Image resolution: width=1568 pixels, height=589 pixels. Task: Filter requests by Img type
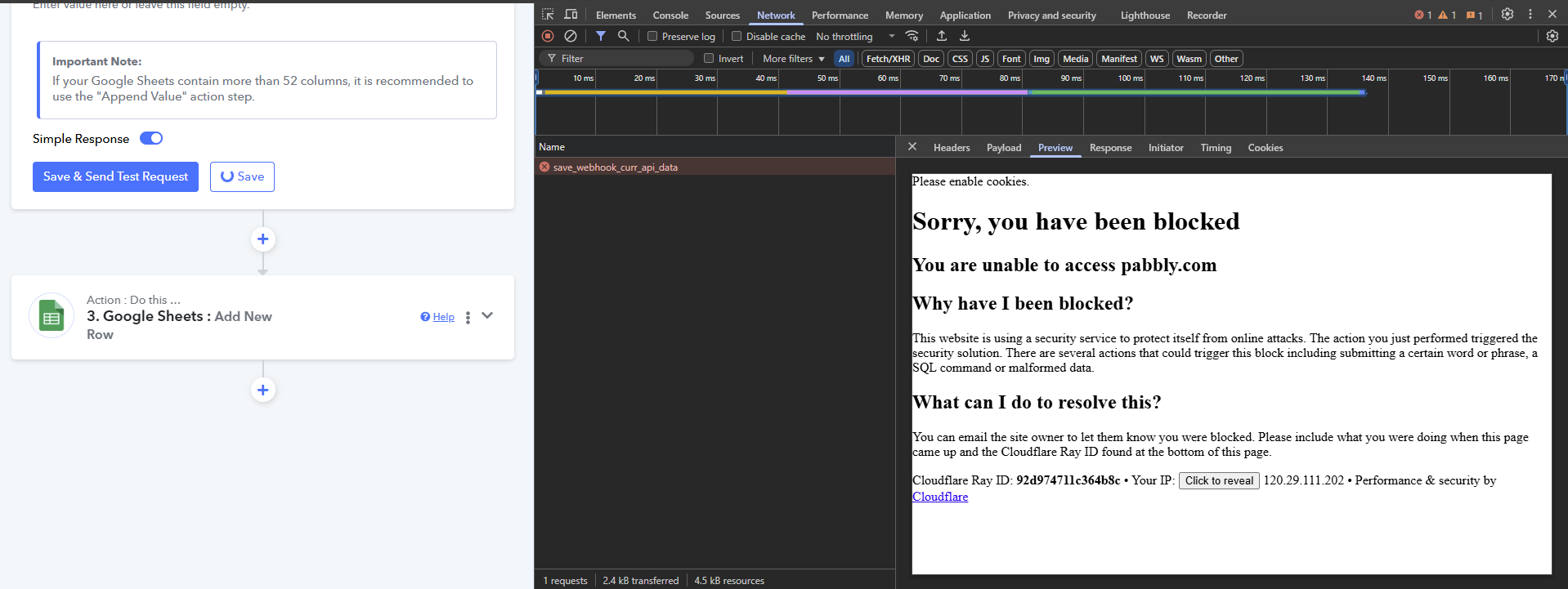coord(1042,59)
